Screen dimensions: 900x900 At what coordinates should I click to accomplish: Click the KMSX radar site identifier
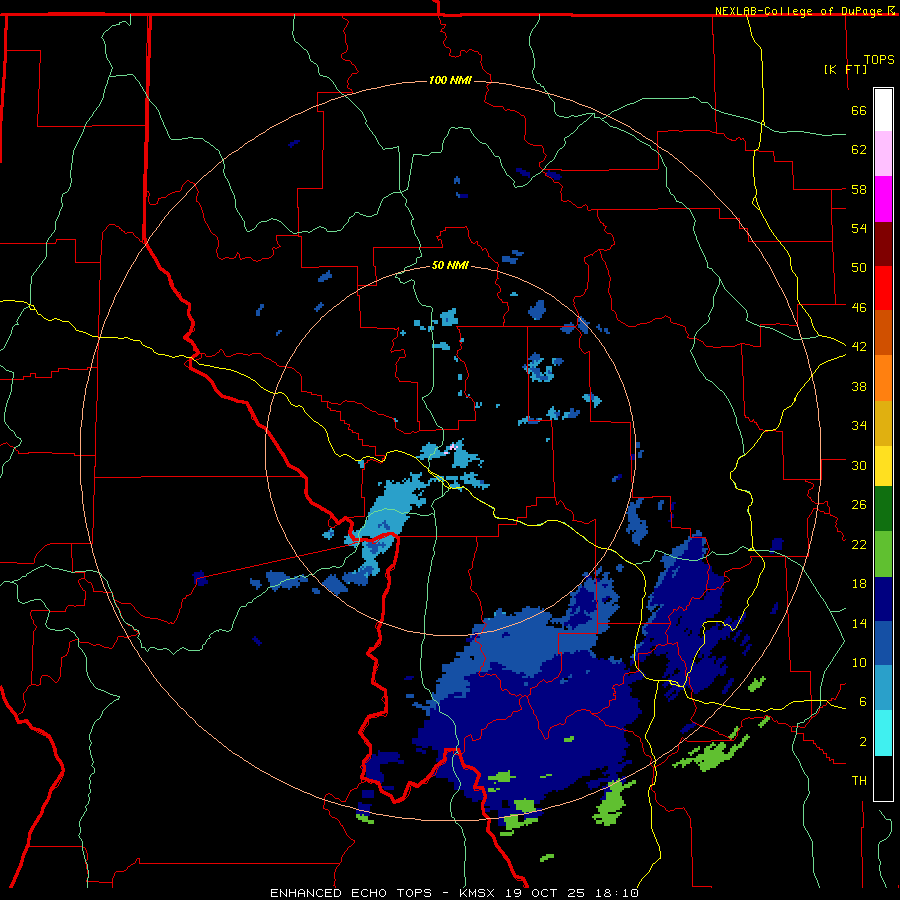(479, 893)
